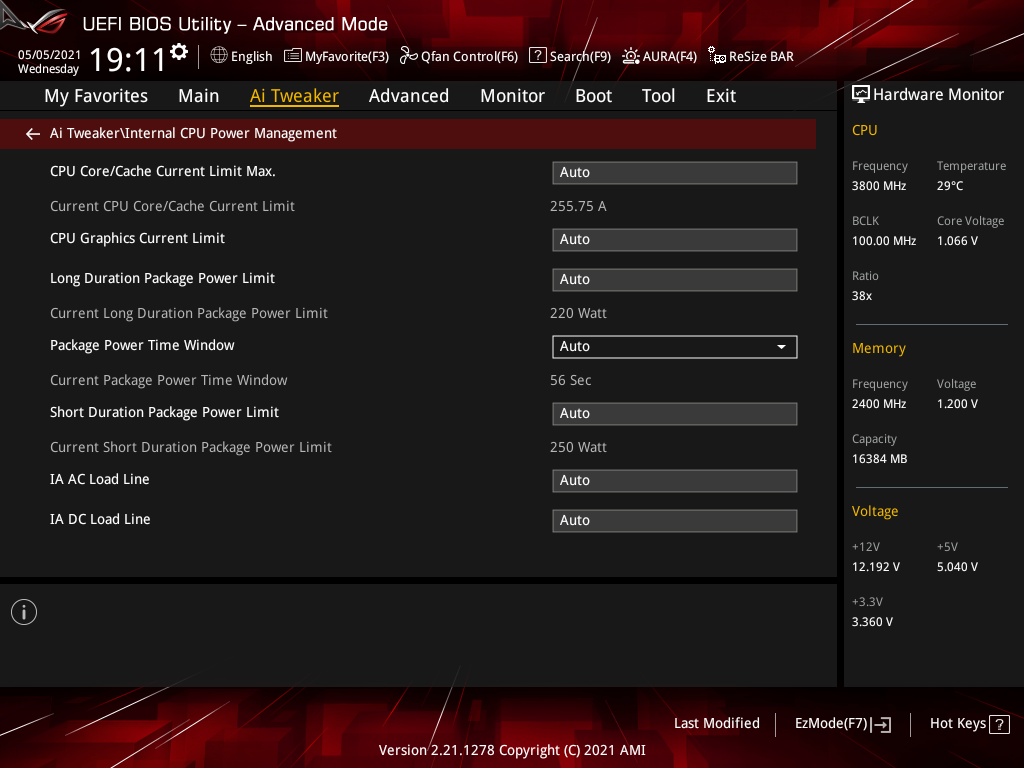This screenshot has height=768, width=1024.
Task: Click the 5.040 V reading
Action: point(957,567)
